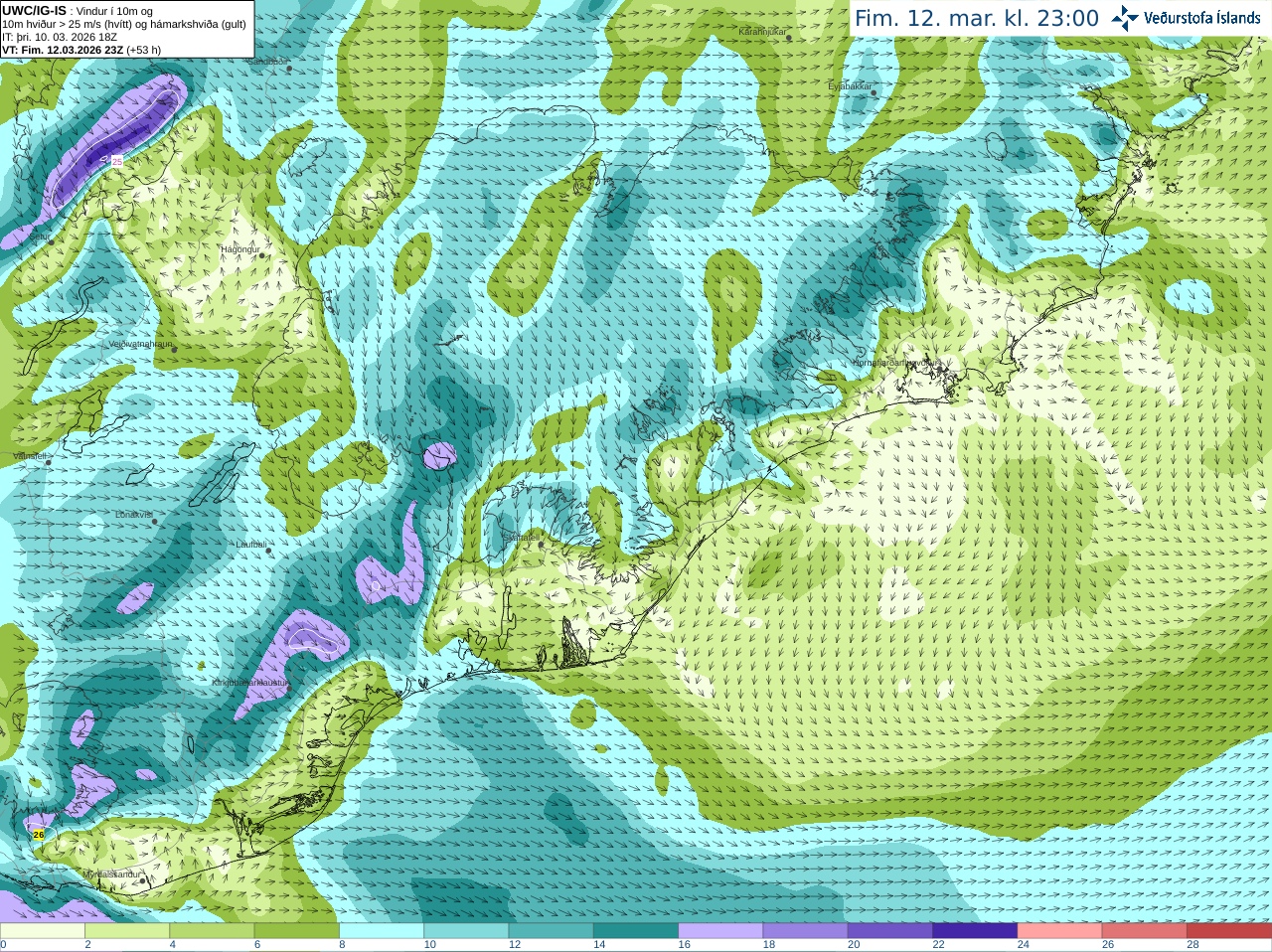Click the Eyjabakkar station dot
The image size is (1272, 952).
[x=874, y=92]
